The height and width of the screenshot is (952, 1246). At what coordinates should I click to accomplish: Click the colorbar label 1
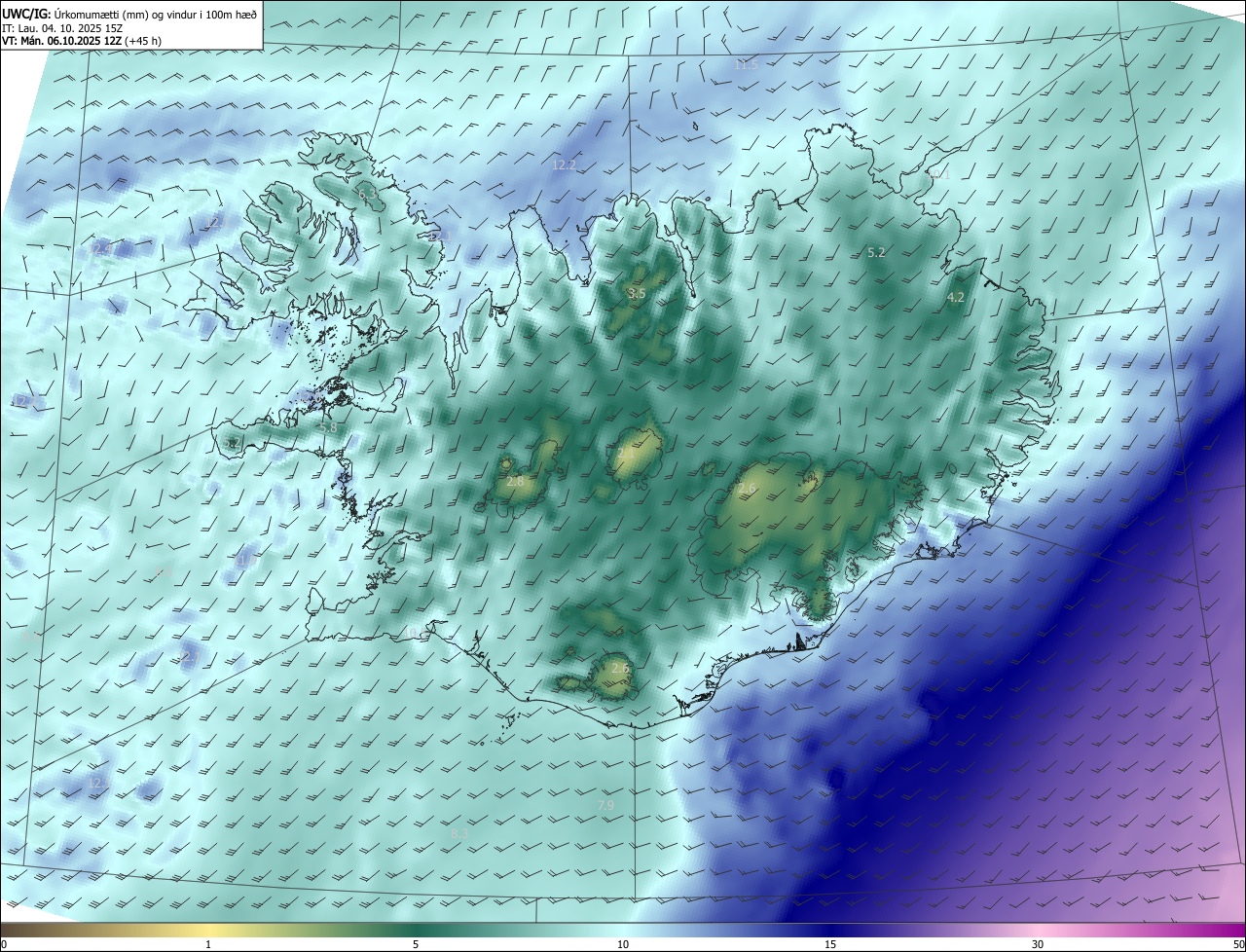point(208,944)
